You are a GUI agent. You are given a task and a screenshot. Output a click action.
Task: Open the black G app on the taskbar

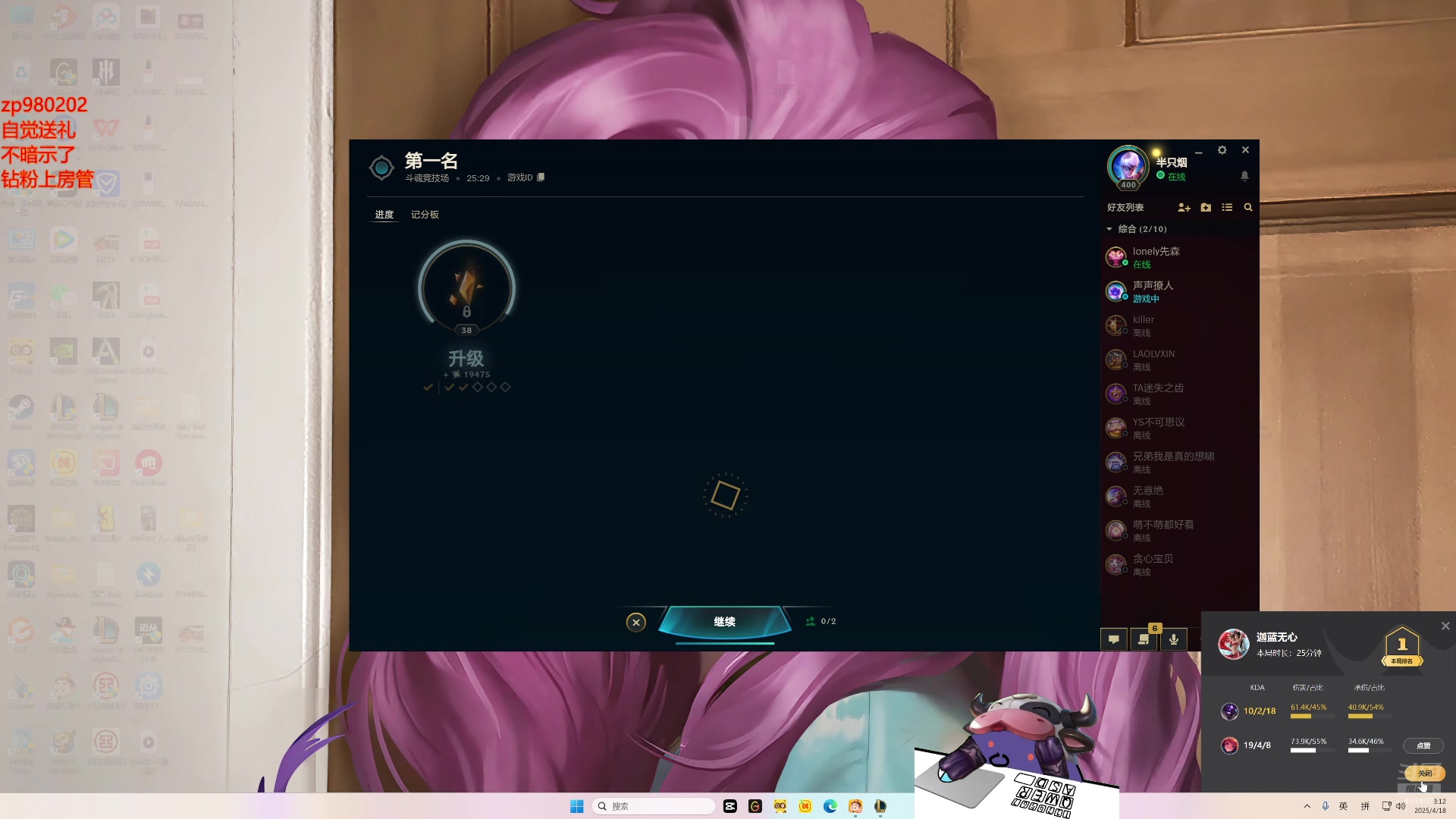tap(755, 806)
